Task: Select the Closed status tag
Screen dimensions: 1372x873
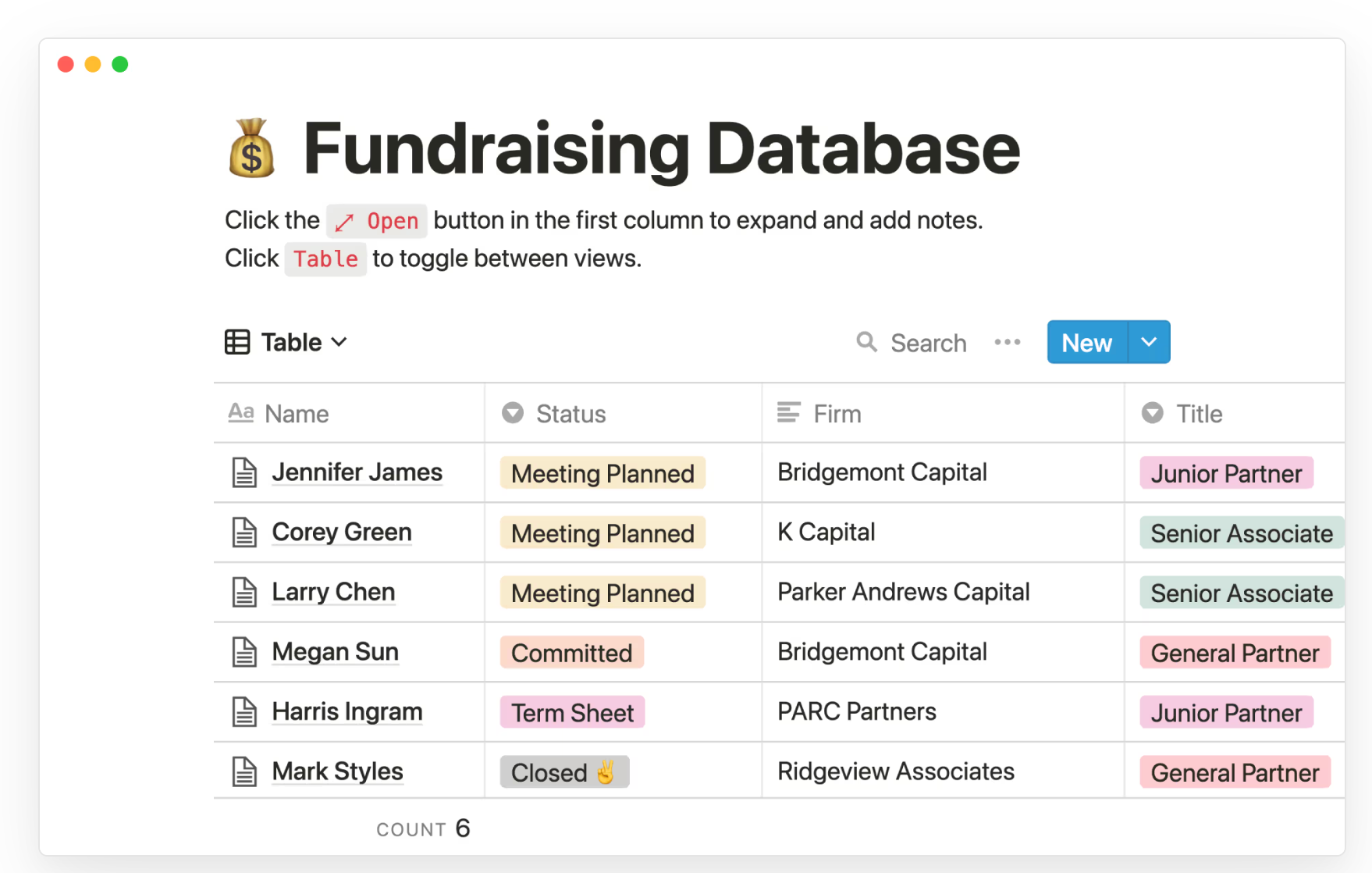Action: coord(564,772)
